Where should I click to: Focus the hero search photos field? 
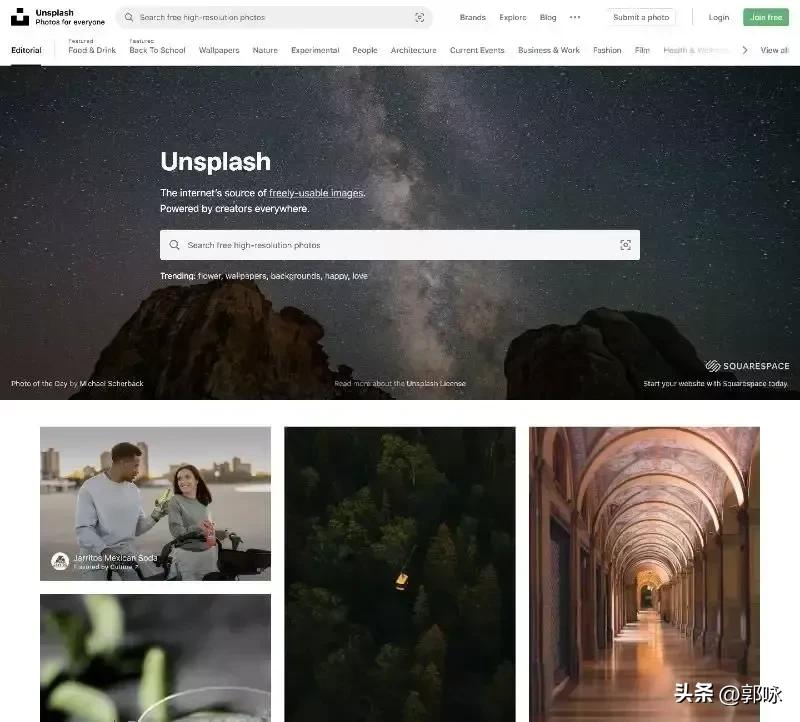pyautogui.click(x=400, y=245)
